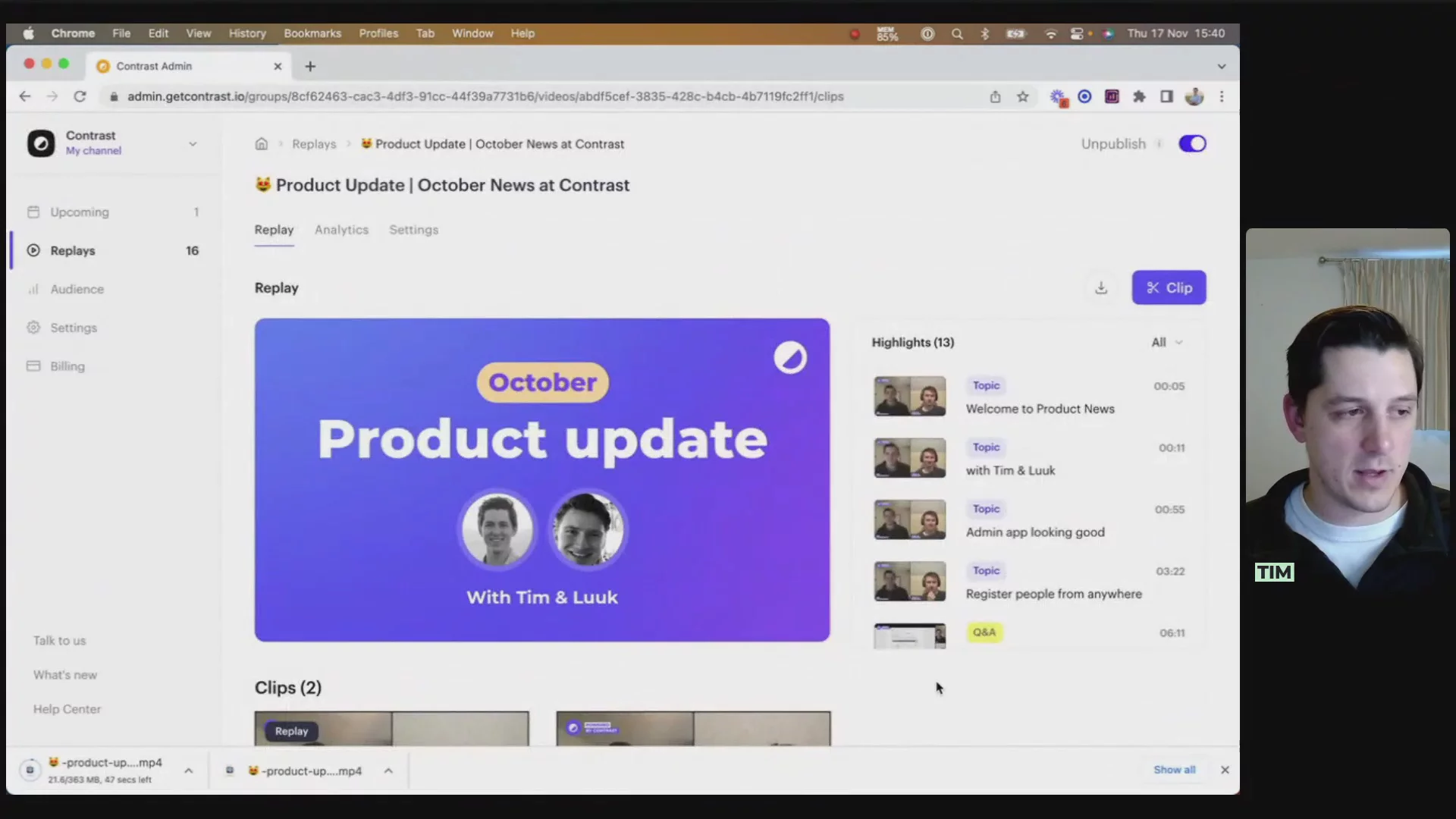Expand options for the first mp4 download
The image size is (1456, 819).
coord(189,770)
